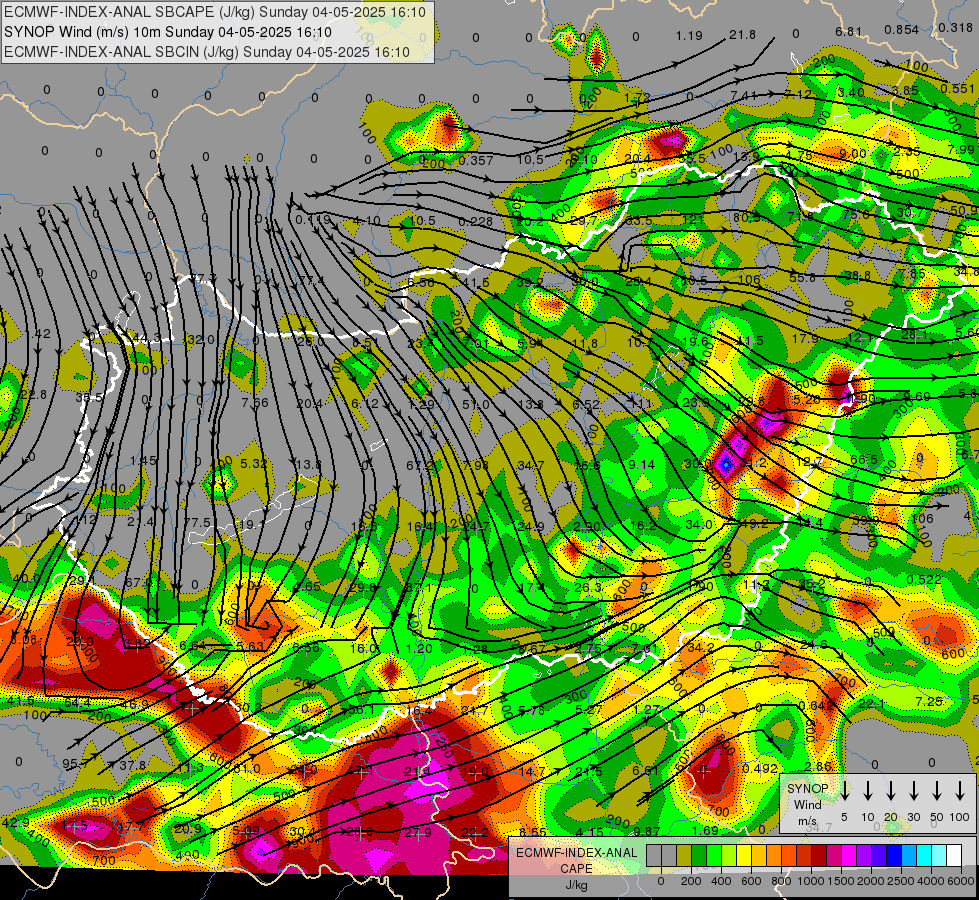The image size is (979, 900).
Task: Click the 'SYNOP Wind m/s' legend label
Action: coord(807,804)
